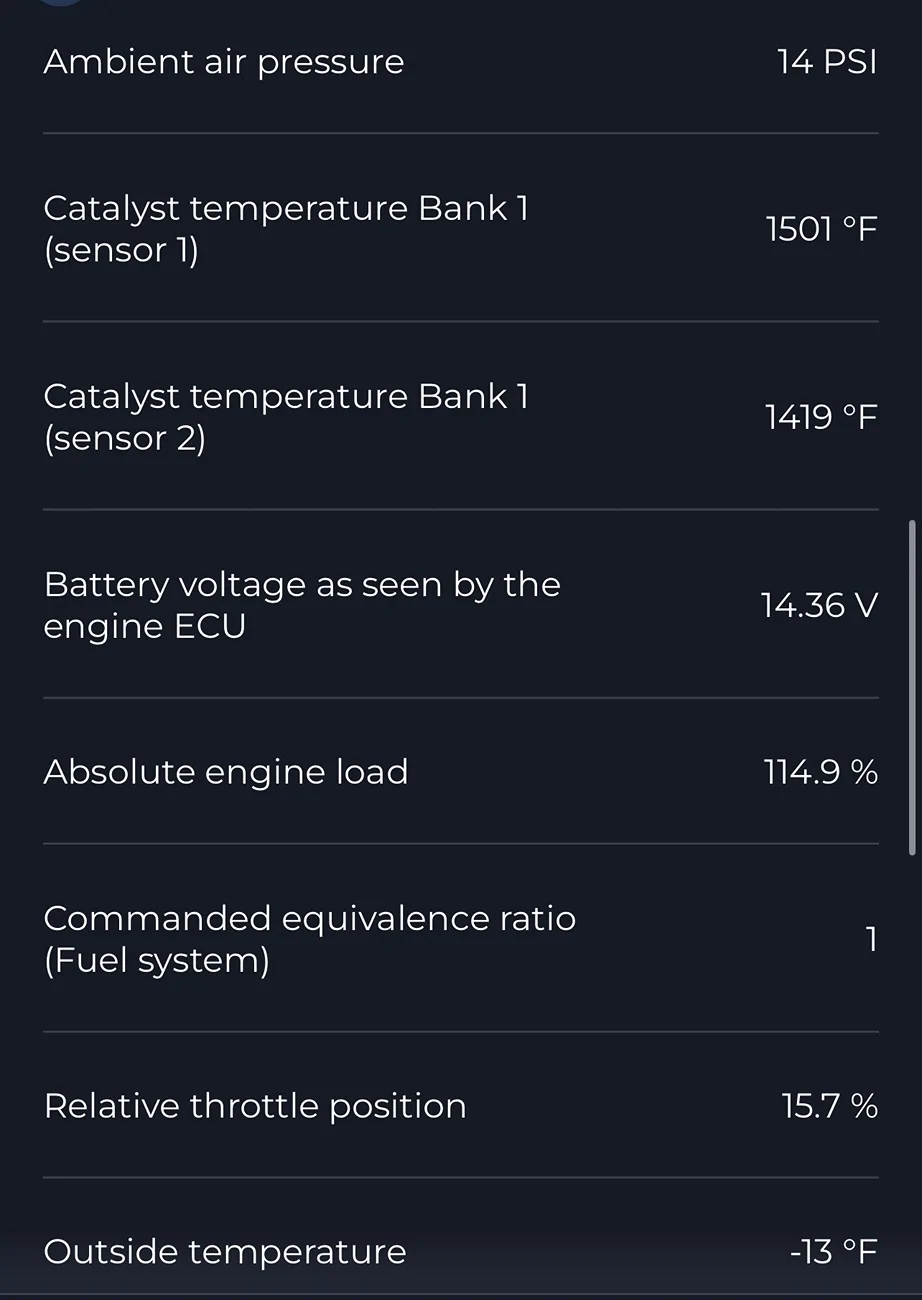Open the Relative throttle position row
The image size is (922, 1300).
coord(255,1106)
